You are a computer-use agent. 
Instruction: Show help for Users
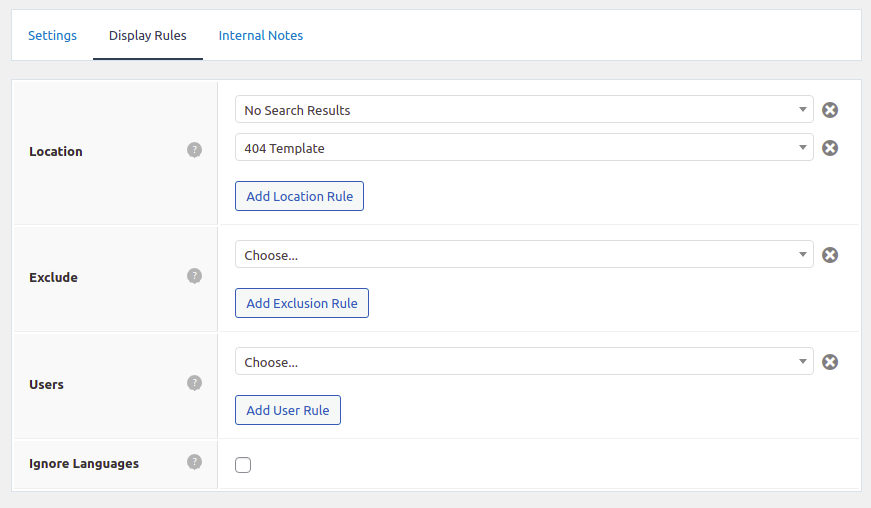pyautogui.click(x=194, y=383)
